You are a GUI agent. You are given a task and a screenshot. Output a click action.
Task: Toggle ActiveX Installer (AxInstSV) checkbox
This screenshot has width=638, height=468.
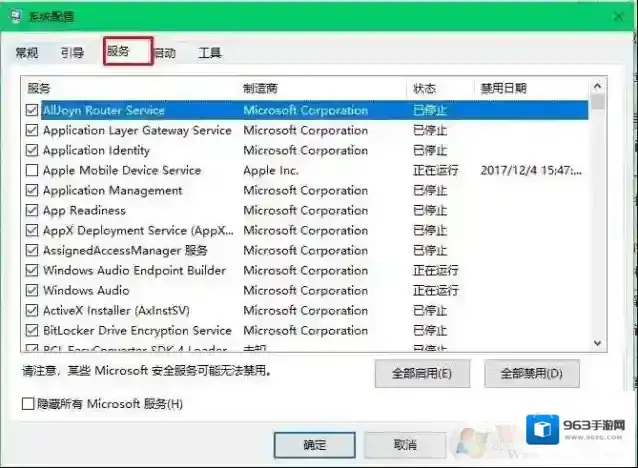coord(32,311)
